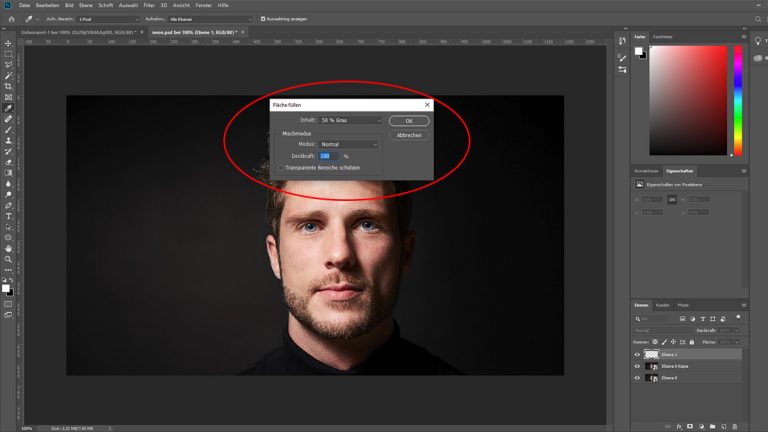
Task: Click the Home icon in options bar
Action: (x=9, y=19)
